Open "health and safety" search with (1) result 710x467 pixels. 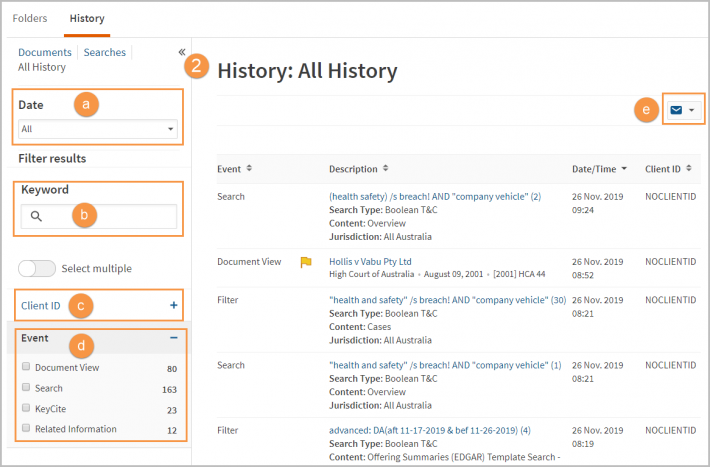tap(445, 366)
